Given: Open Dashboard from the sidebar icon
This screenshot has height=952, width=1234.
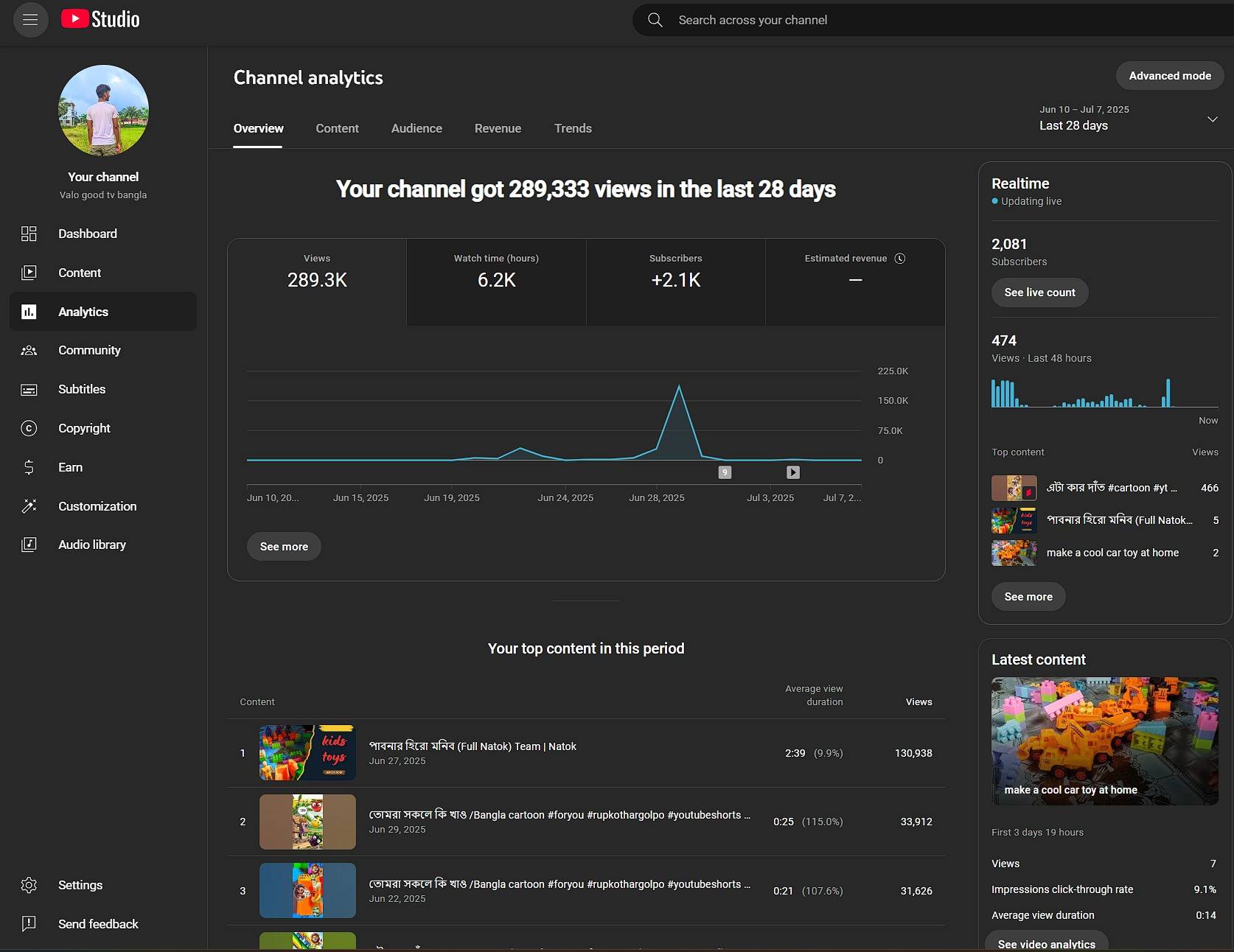Looking at the screenshot, I should [x=29, y=234].
